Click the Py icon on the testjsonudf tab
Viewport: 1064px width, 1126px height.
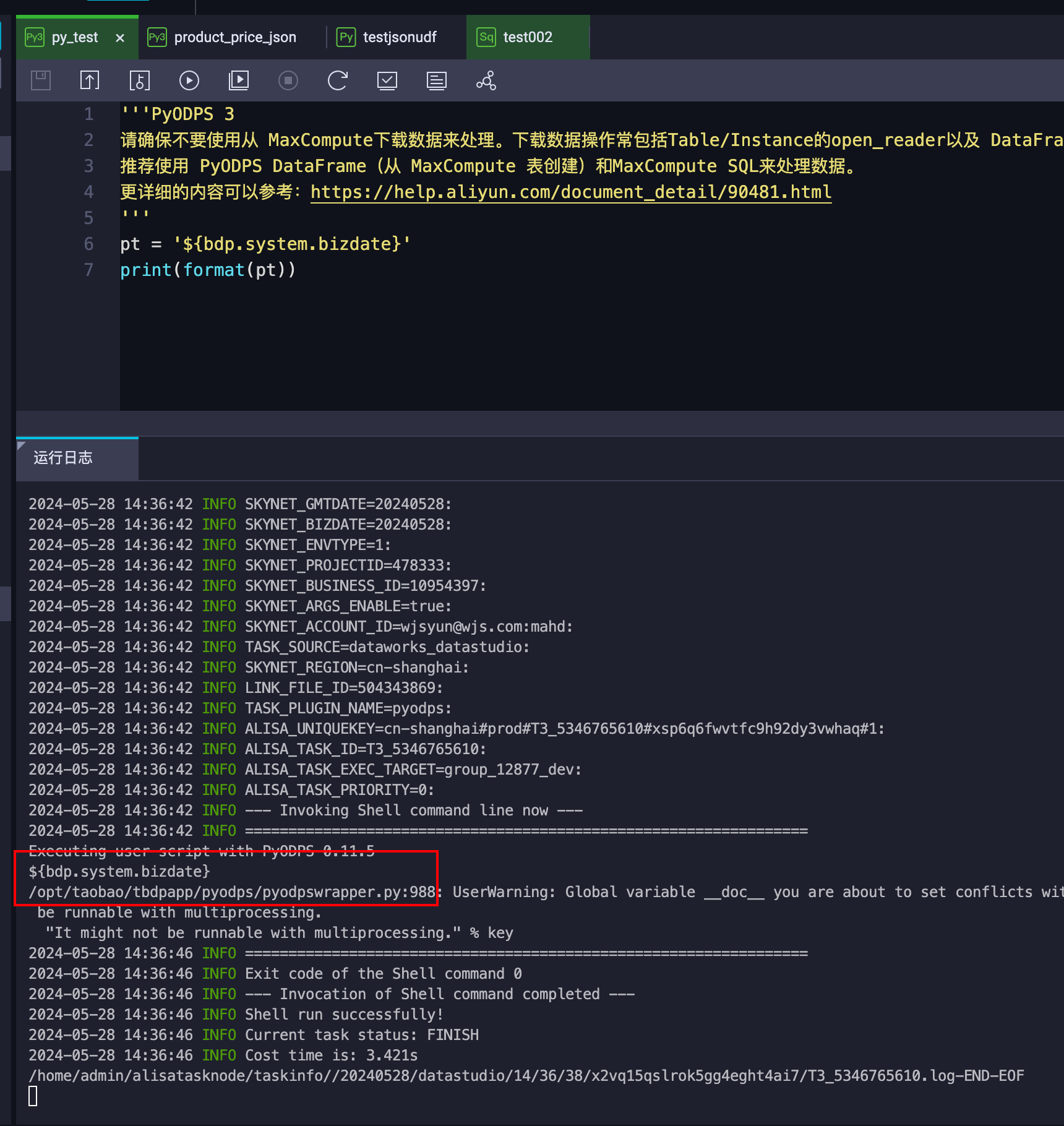(346, 37)
